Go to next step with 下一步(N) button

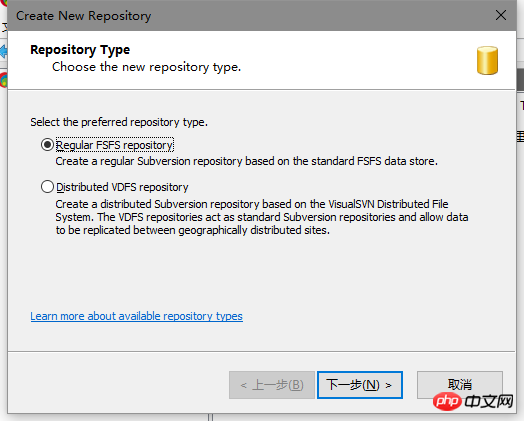(360, 385)
